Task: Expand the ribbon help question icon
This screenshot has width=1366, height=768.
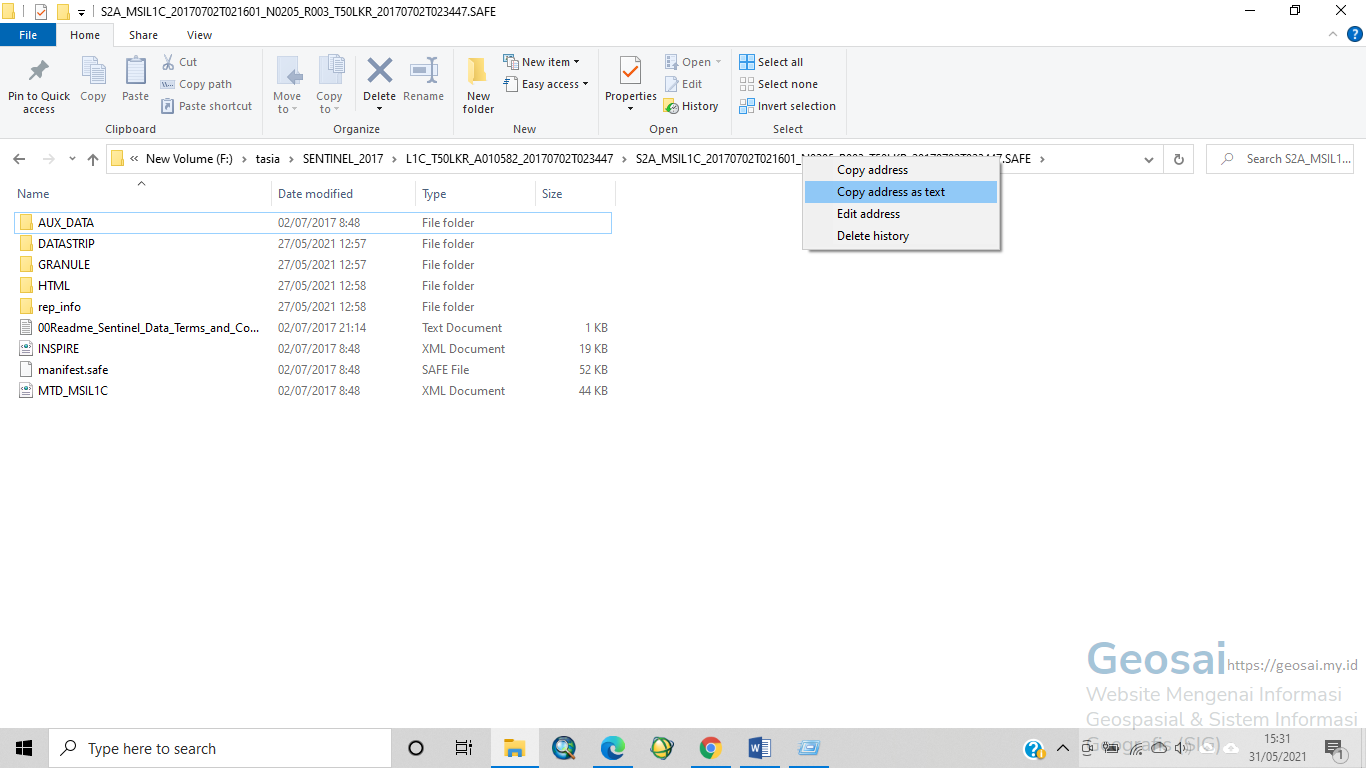Action: (1355, 34)
